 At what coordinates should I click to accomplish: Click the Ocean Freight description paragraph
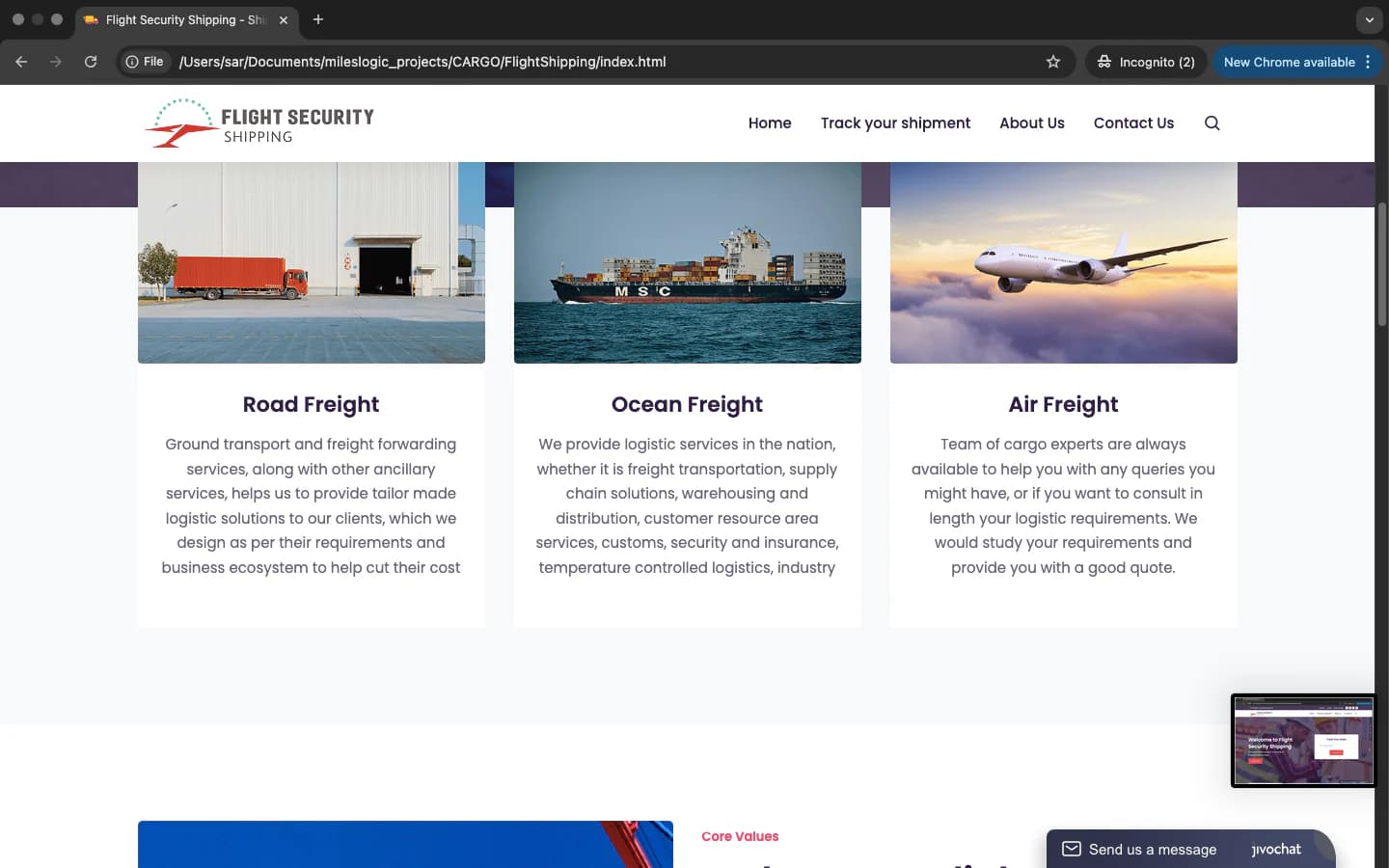pyautogui.click(x=687, y=505)
